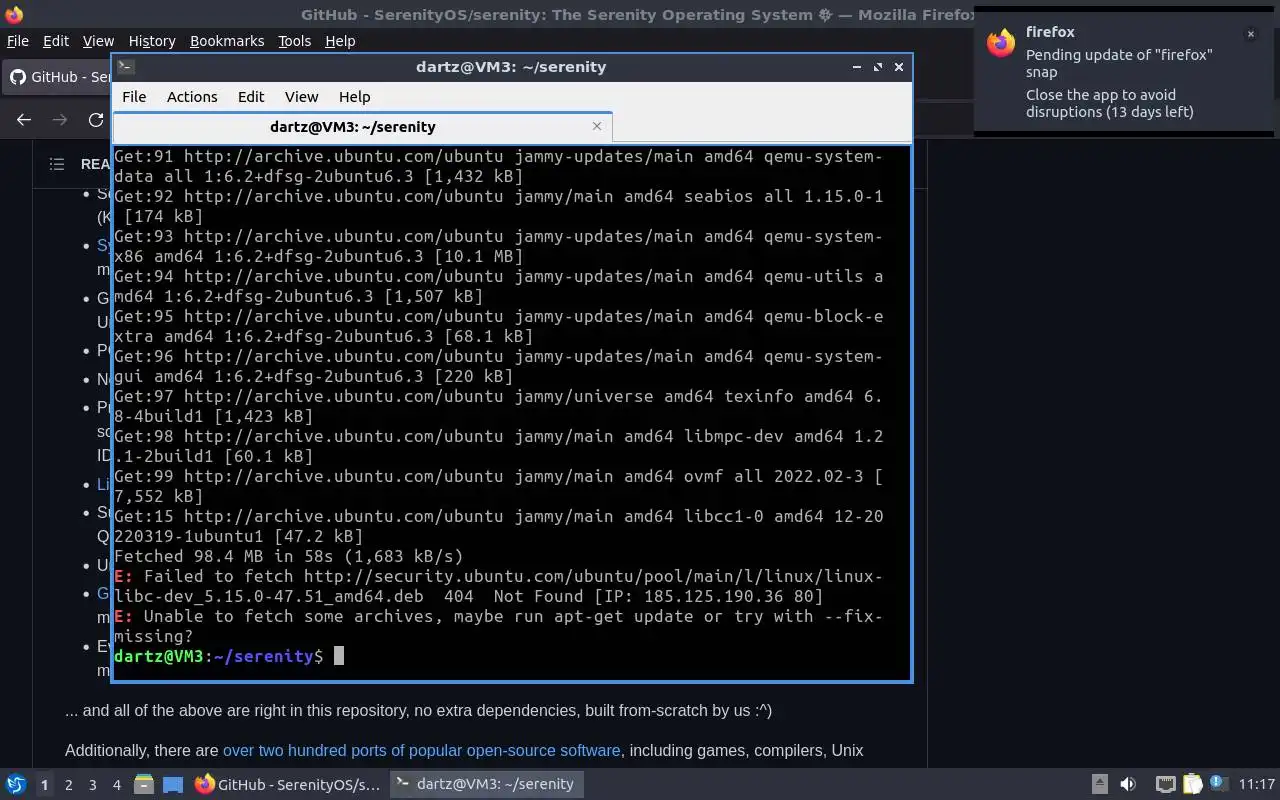Screen dimensions: 1280x800
Task: Launch file manager from taskbar quick launch
Action: point(143,784)
